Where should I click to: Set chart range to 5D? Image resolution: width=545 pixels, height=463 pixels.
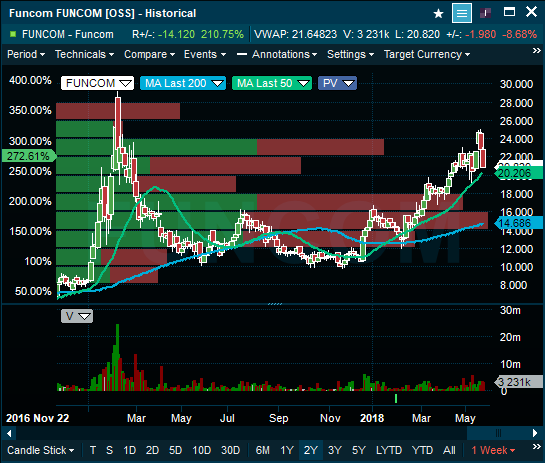[176, 450]
